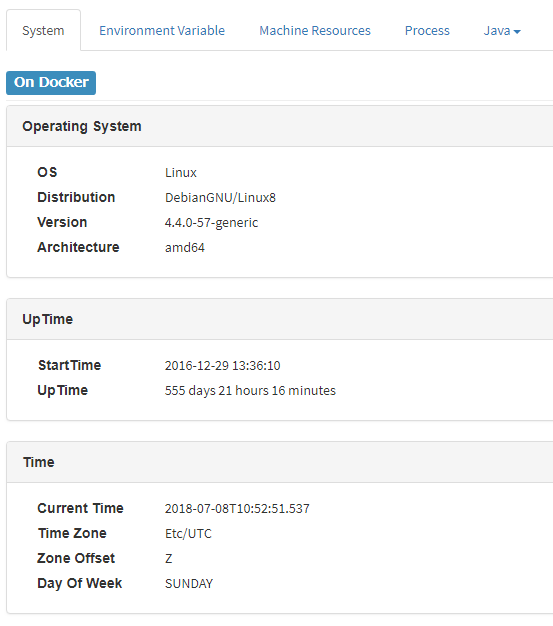Click the UpTime panel header

point(279,319)
